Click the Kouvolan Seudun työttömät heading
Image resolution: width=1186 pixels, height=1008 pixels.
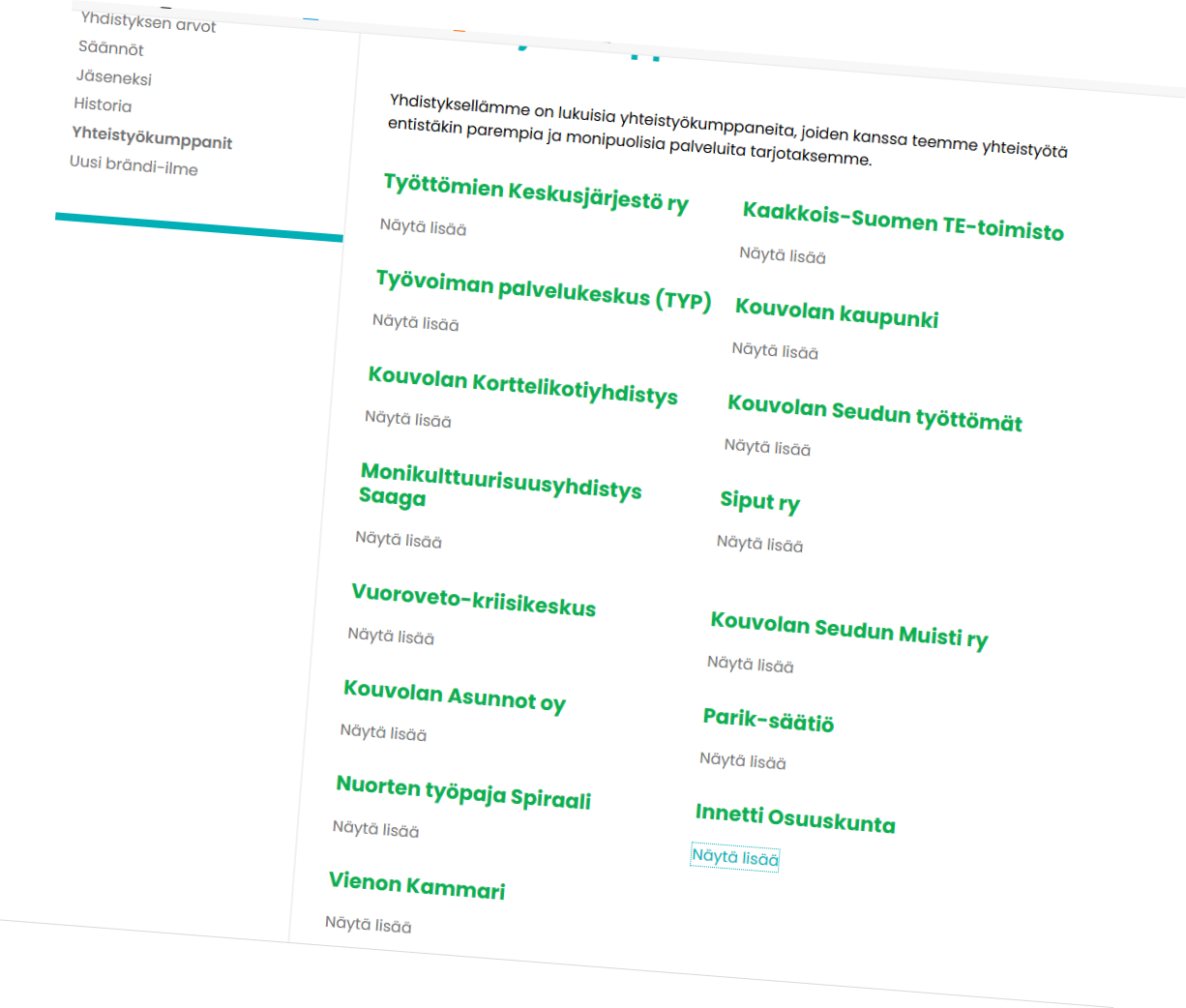pos(875,413)
